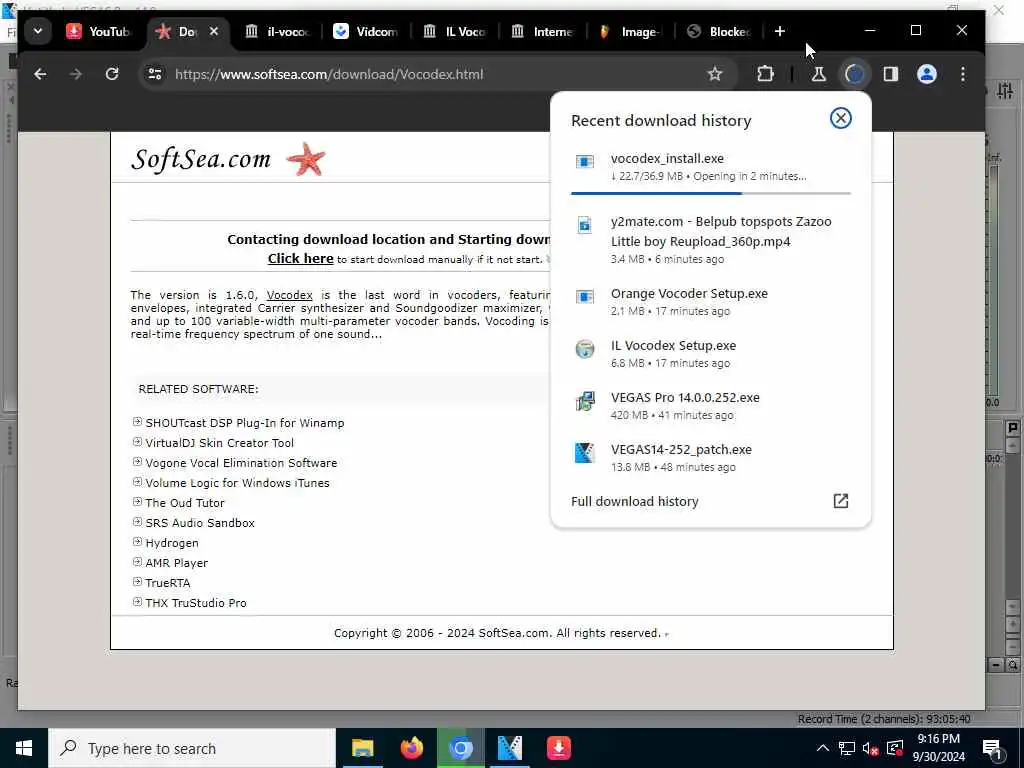The height and width of the screenshot is (768, 1024).
Task: Click the SoftSea.com logo
Action: pos(201,159)
